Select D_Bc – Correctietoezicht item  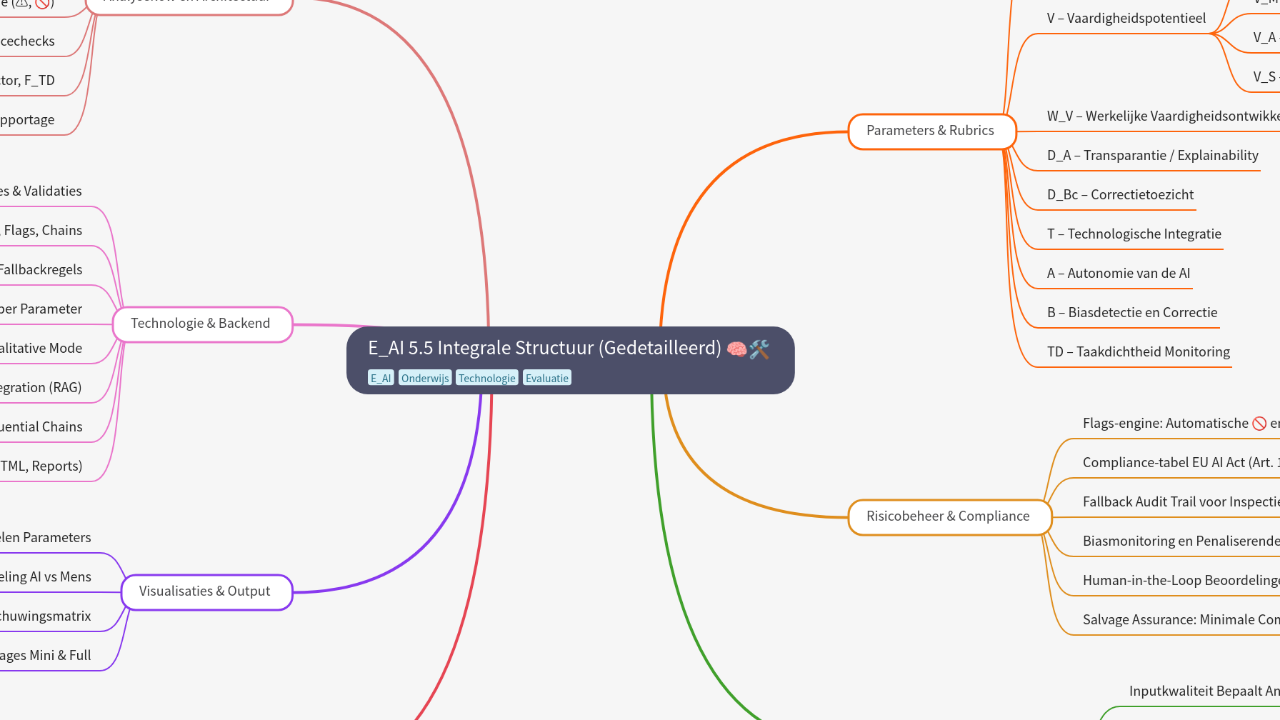coord(1120,195)
